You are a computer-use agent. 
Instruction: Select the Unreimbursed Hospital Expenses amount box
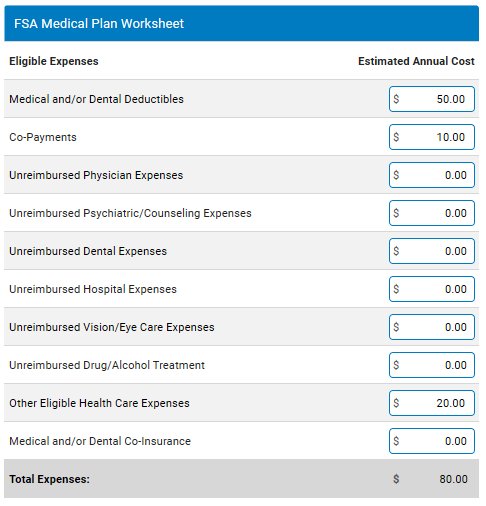click(x=432, y=289)
